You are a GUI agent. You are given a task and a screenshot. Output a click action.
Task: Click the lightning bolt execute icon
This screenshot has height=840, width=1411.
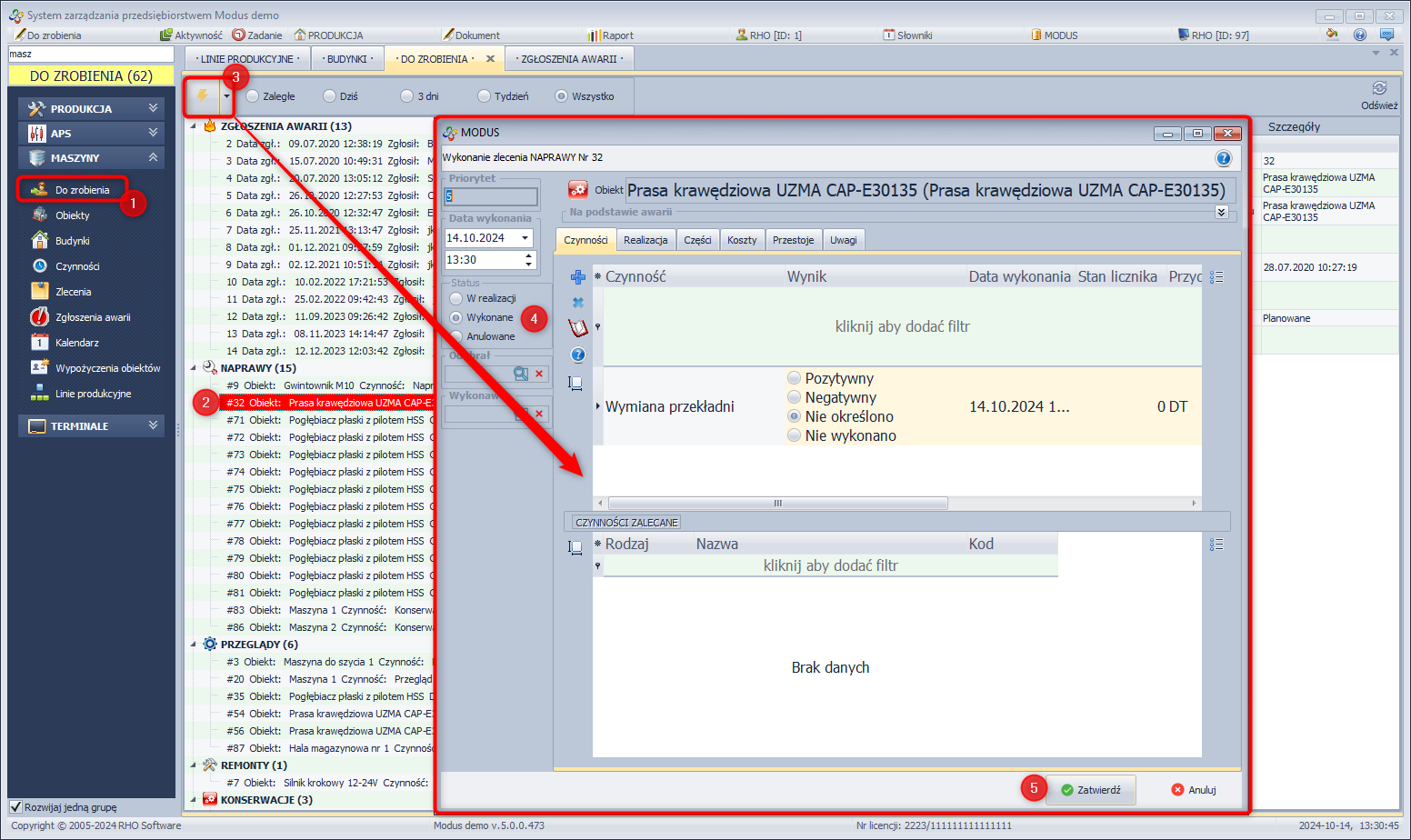202,95
